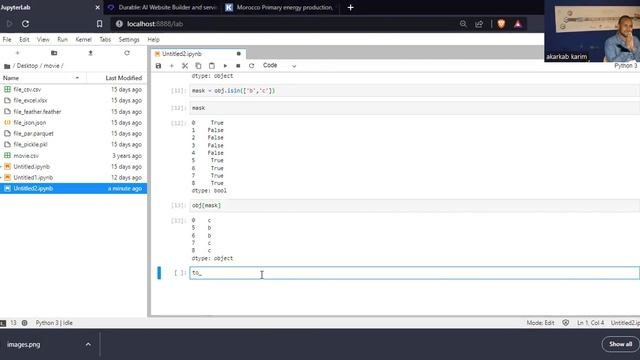Open the Run menu
This screenshot has height=360, width=640.
tap(62, 40)
